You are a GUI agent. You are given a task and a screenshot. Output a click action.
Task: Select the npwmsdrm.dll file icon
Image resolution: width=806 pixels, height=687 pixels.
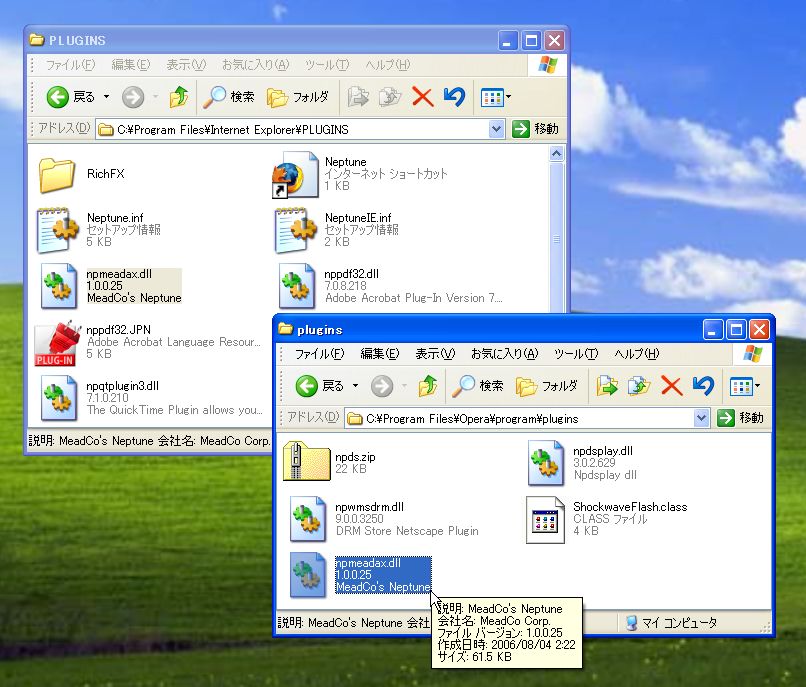click(x=307, y=519)
